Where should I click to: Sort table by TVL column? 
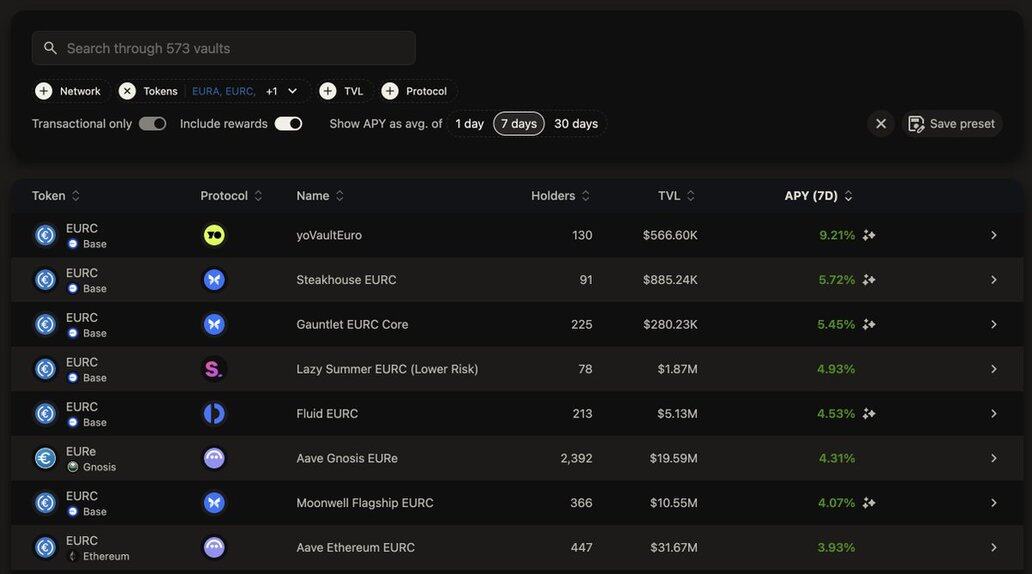click(x=676, y=196)
